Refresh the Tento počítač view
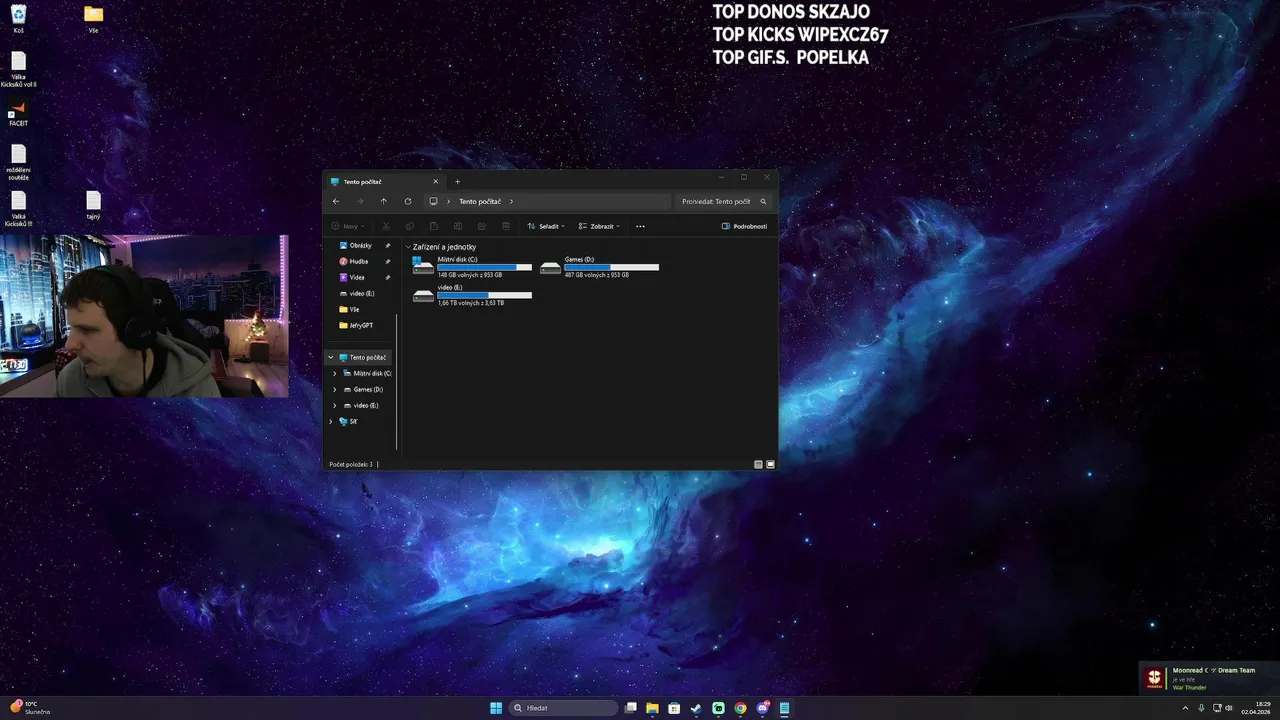 coord(408,201)
